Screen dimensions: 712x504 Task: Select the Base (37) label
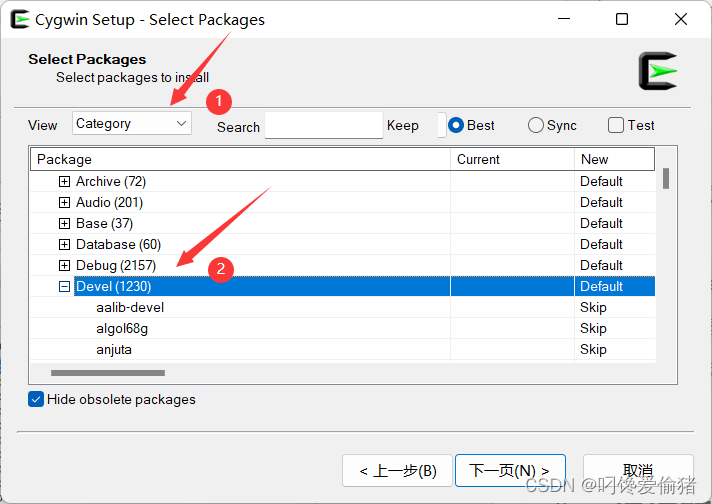(104, 223)
